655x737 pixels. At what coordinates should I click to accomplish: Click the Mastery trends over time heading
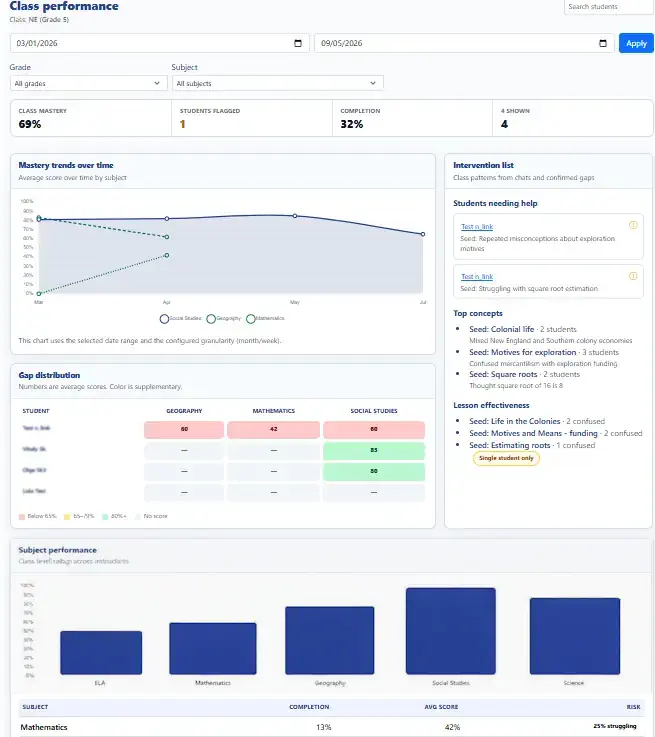[66, 165]
